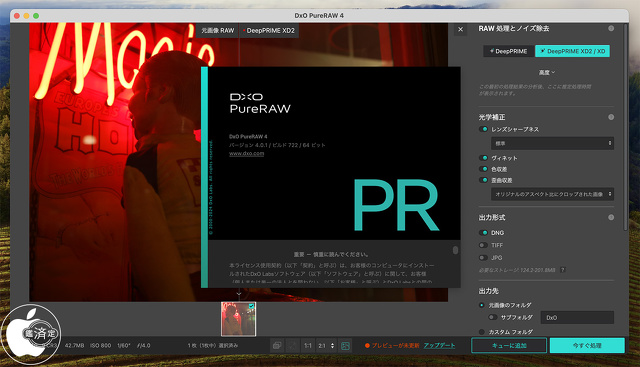Click the アップデート preview update link

click(439, 345)
